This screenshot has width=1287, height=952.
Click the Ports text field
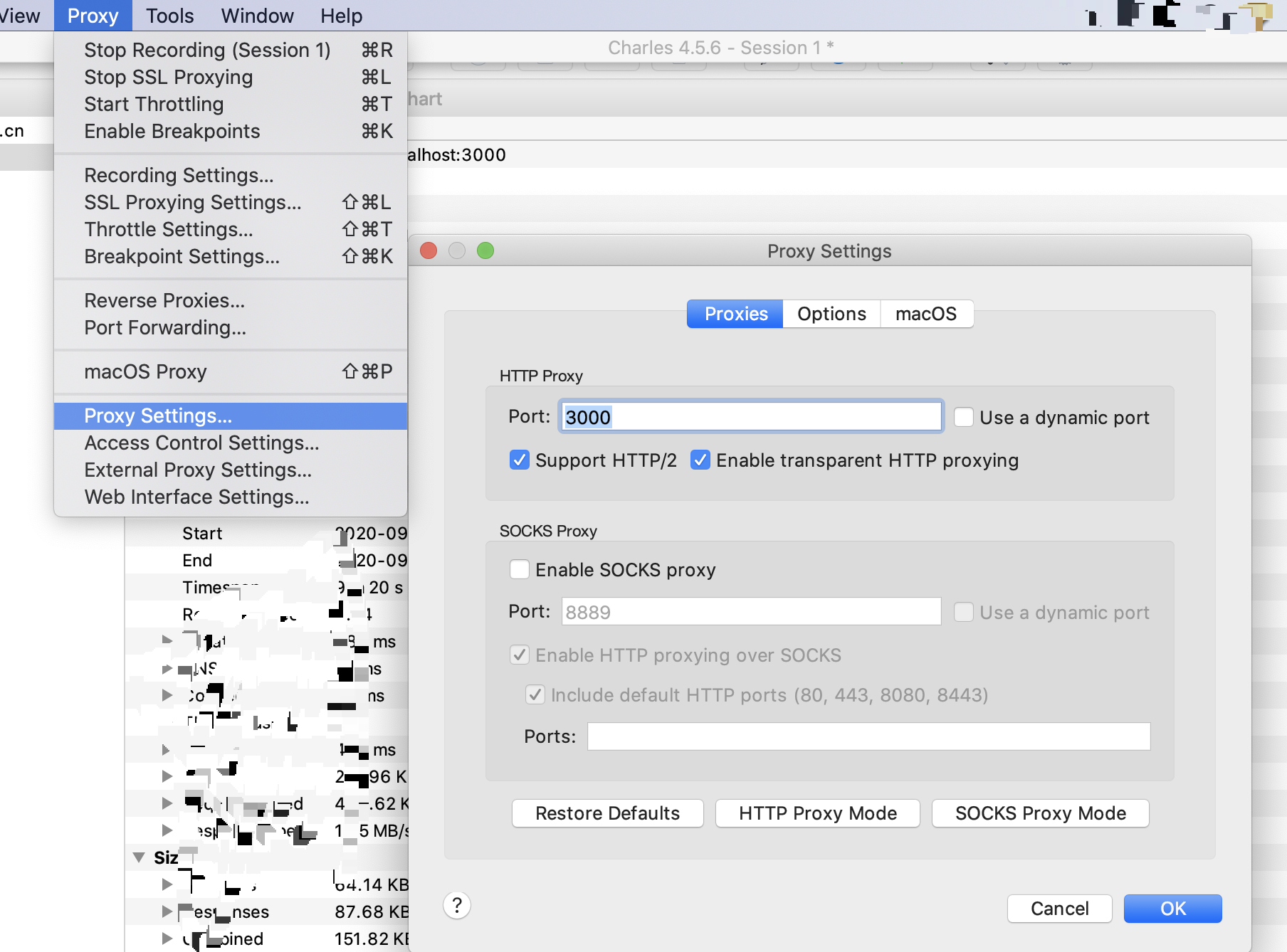coord(868,736)
